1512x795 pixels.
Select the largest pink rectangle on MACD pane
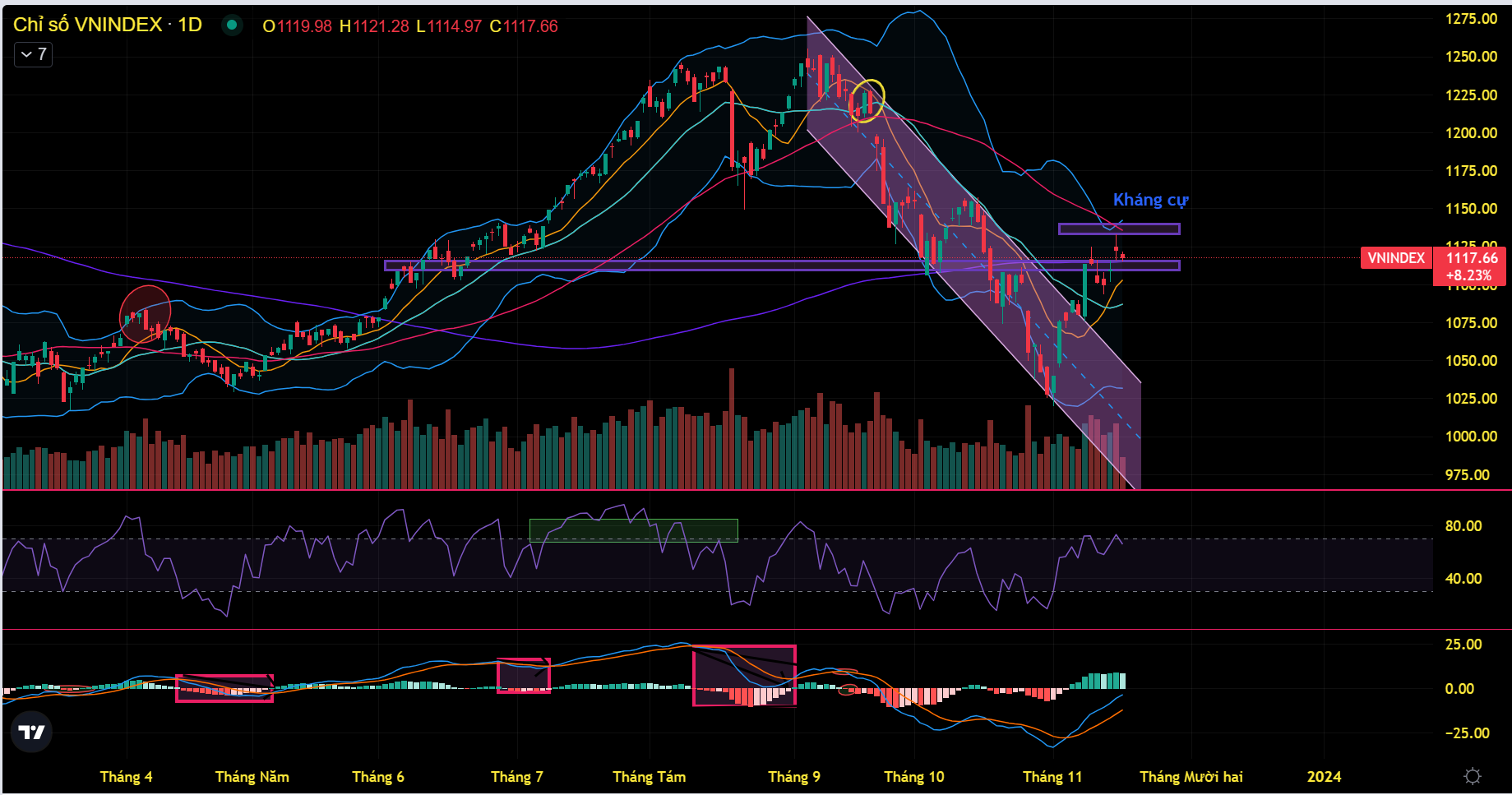coord(744,675)
